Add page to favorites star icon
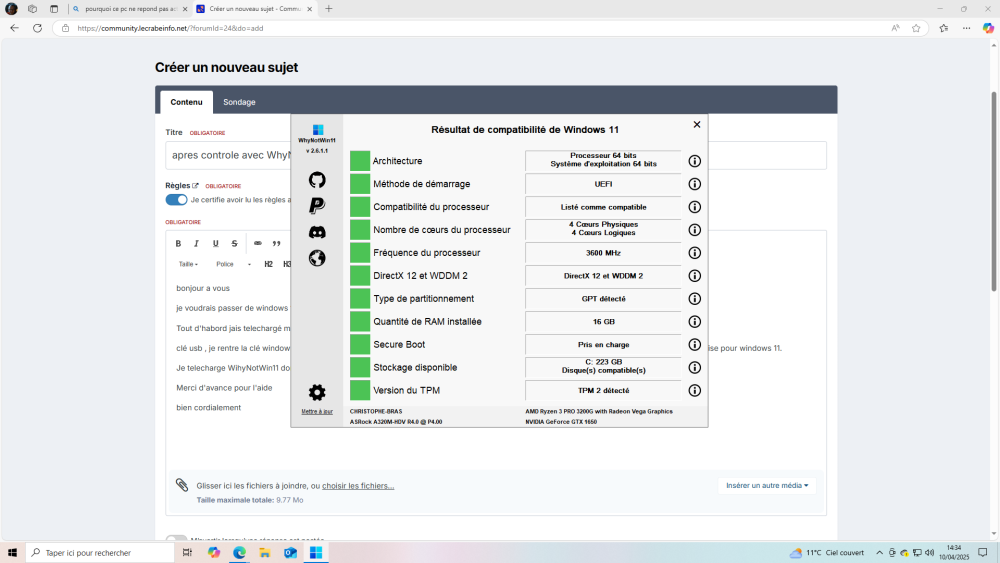Viewport: 1000px width, 563px height. (916, 28)
